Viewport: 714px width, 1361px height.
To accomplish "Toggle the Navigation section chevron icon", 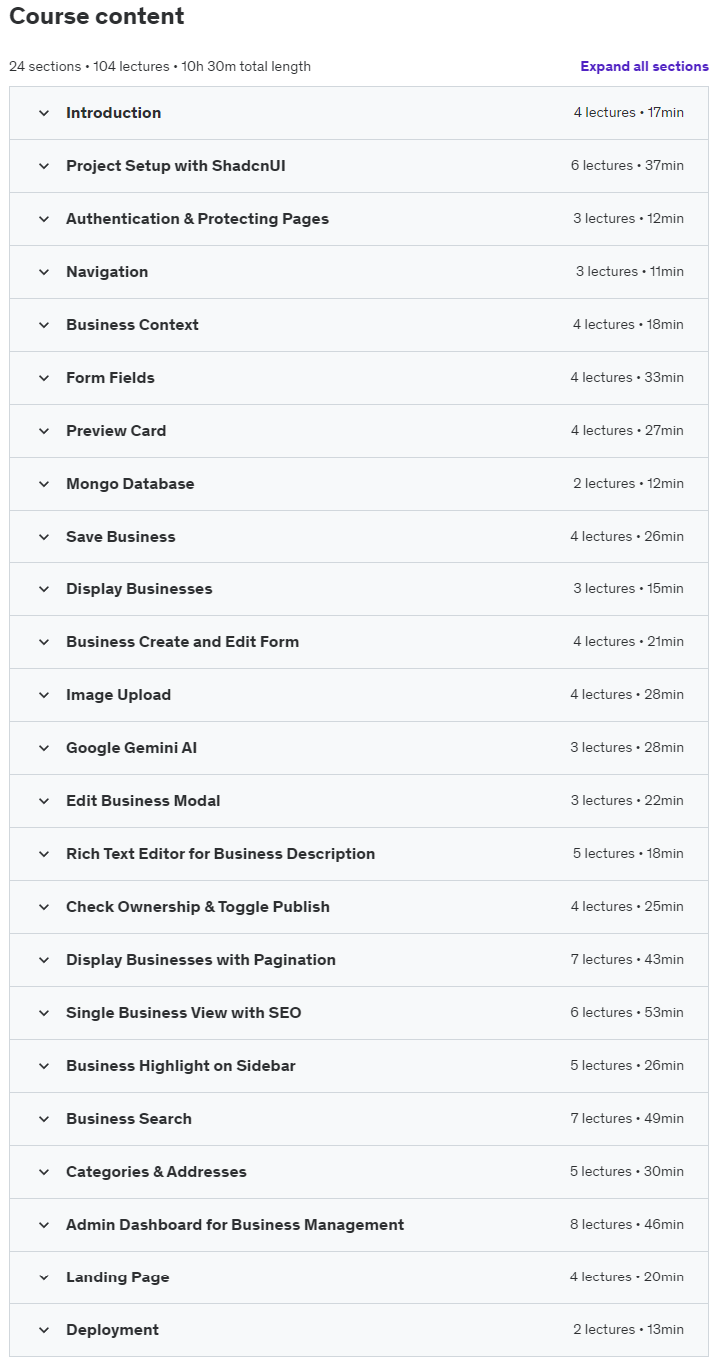I will click(x=44, y=272).
